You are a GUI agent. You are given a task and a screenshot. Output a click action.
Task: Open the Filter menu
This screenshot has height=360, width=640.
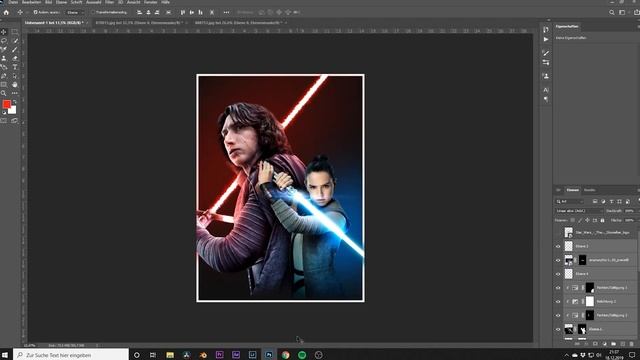coord(109,2)
